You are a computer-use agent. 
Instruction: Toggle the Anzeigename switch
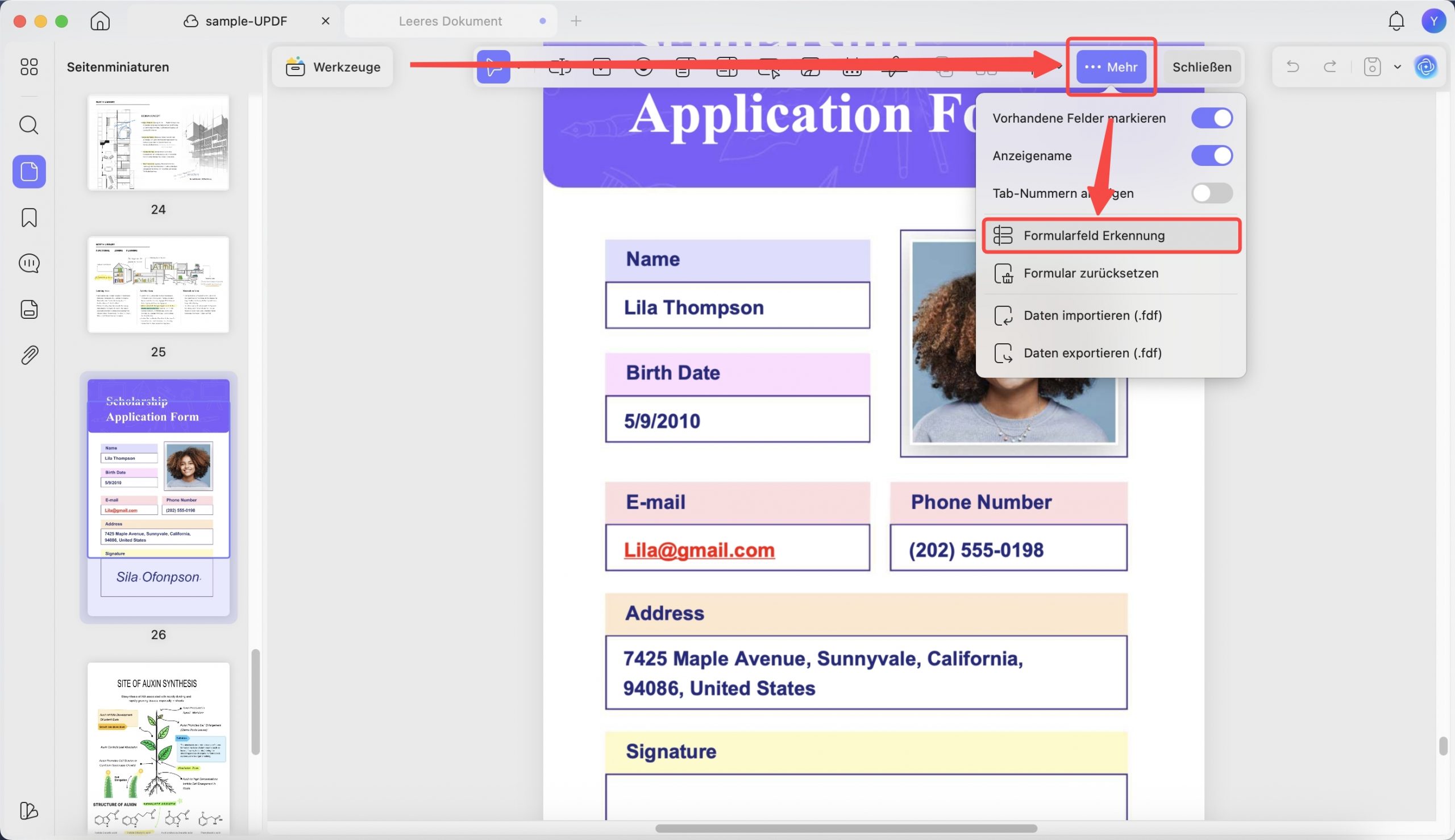pos(1212,156)
